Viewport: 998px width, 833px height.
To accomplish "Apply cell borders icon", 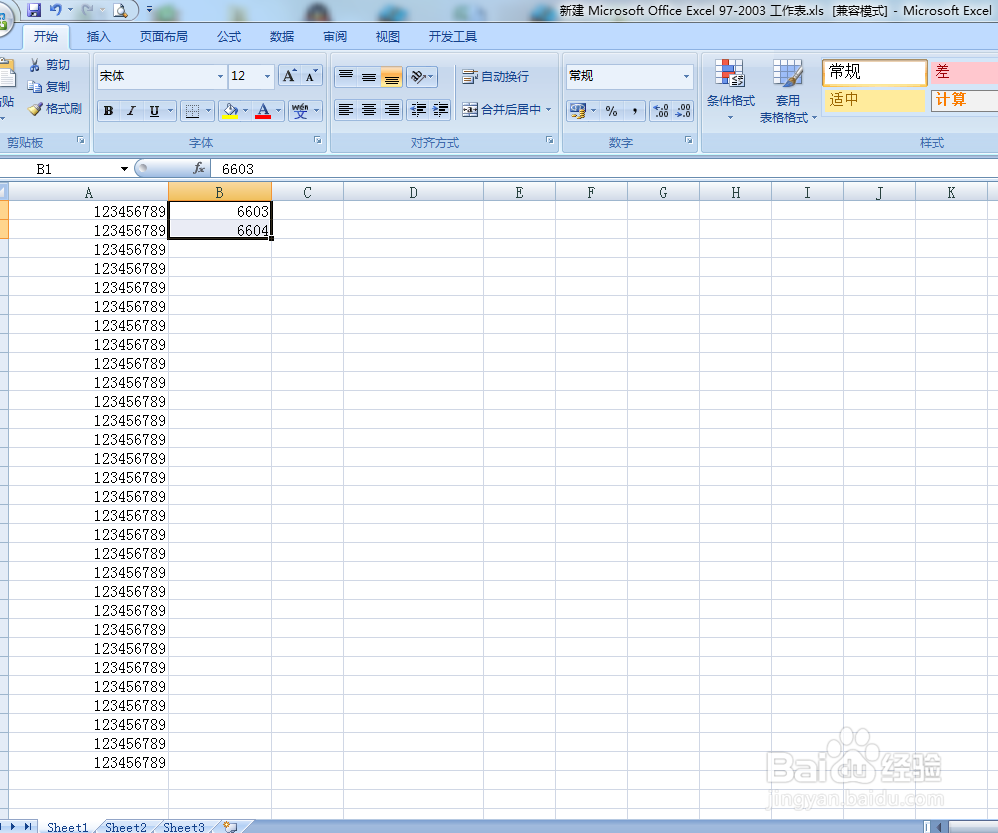I will [192, 111].
